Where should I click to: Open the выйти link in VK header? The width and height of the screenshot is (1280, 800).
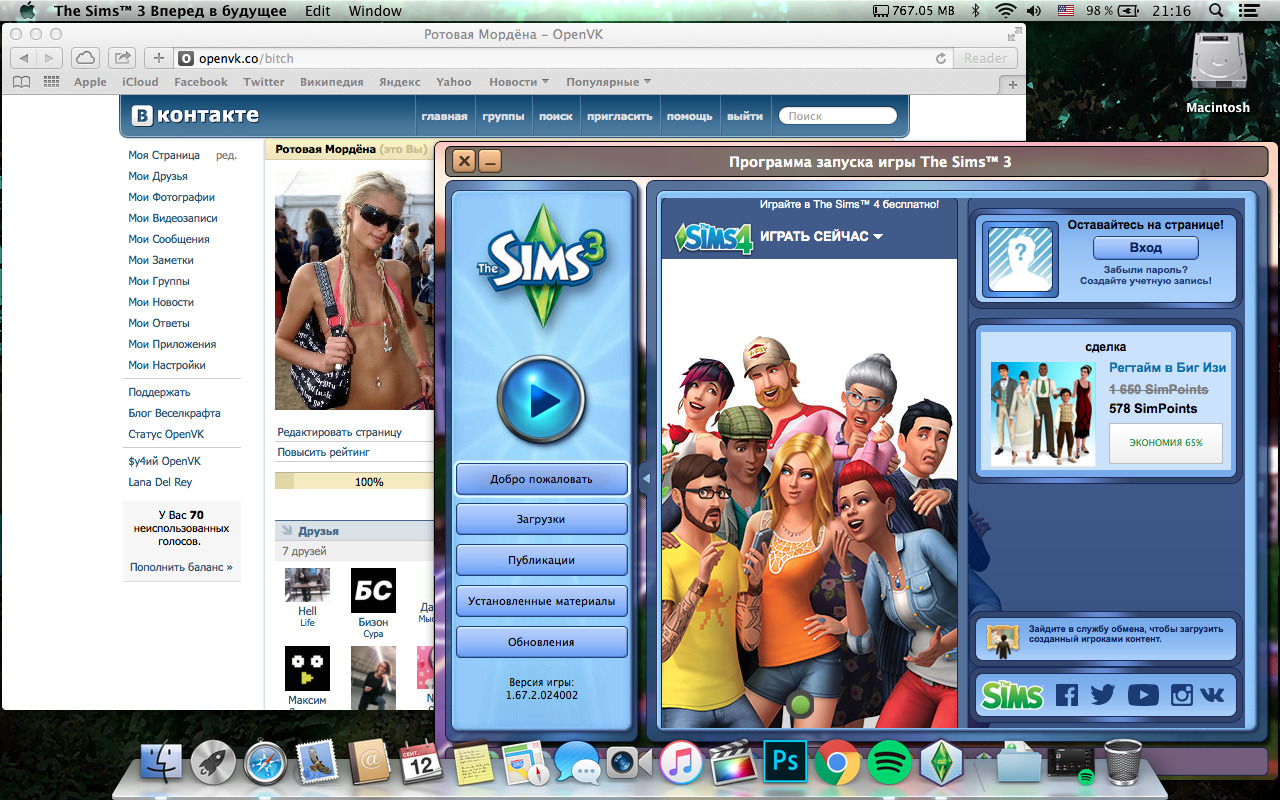[745, 116]
